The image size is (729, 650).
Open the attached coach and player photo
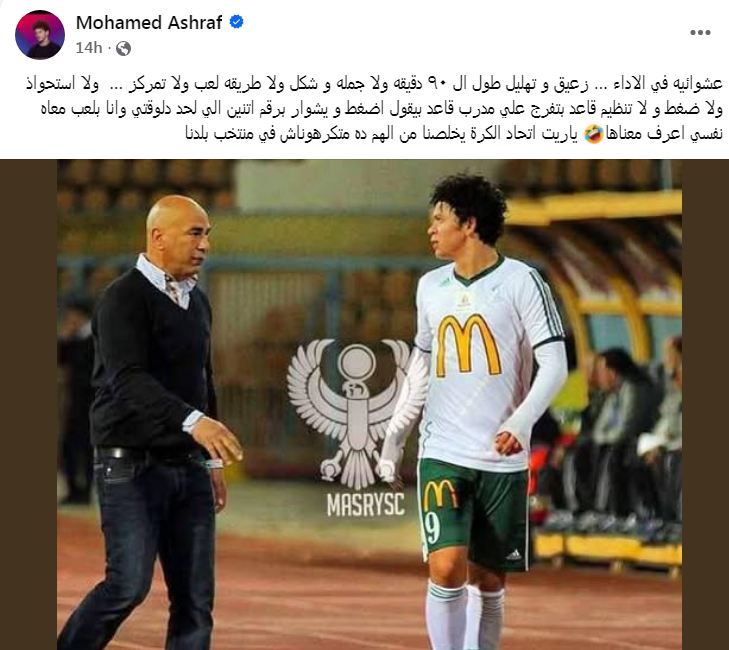point(369,405)
